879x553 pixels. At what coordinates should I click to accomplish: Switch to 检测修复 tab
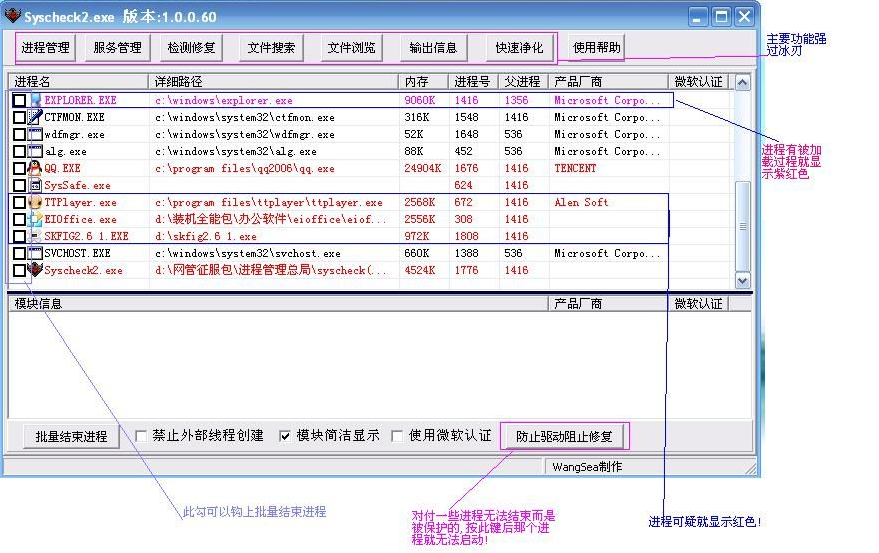pyautogui.click(x=192, y=48)
